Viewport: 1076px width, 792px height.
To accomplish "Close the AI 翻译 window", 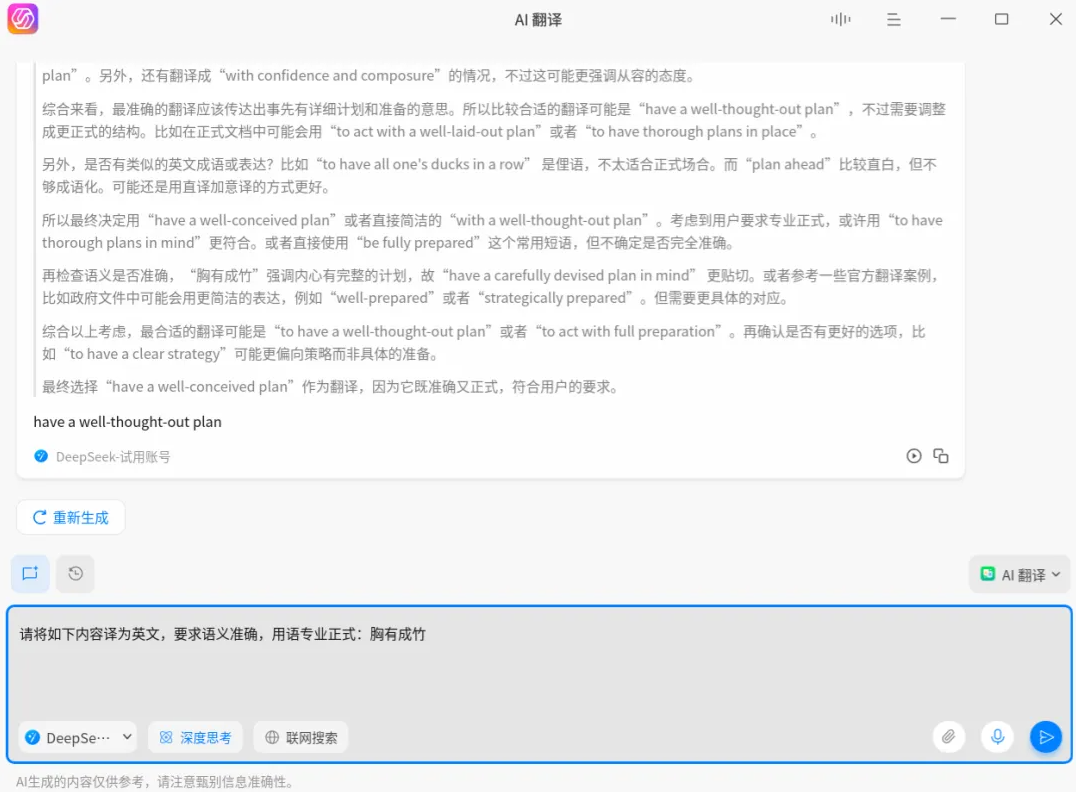I will (x=1055, y=19).
